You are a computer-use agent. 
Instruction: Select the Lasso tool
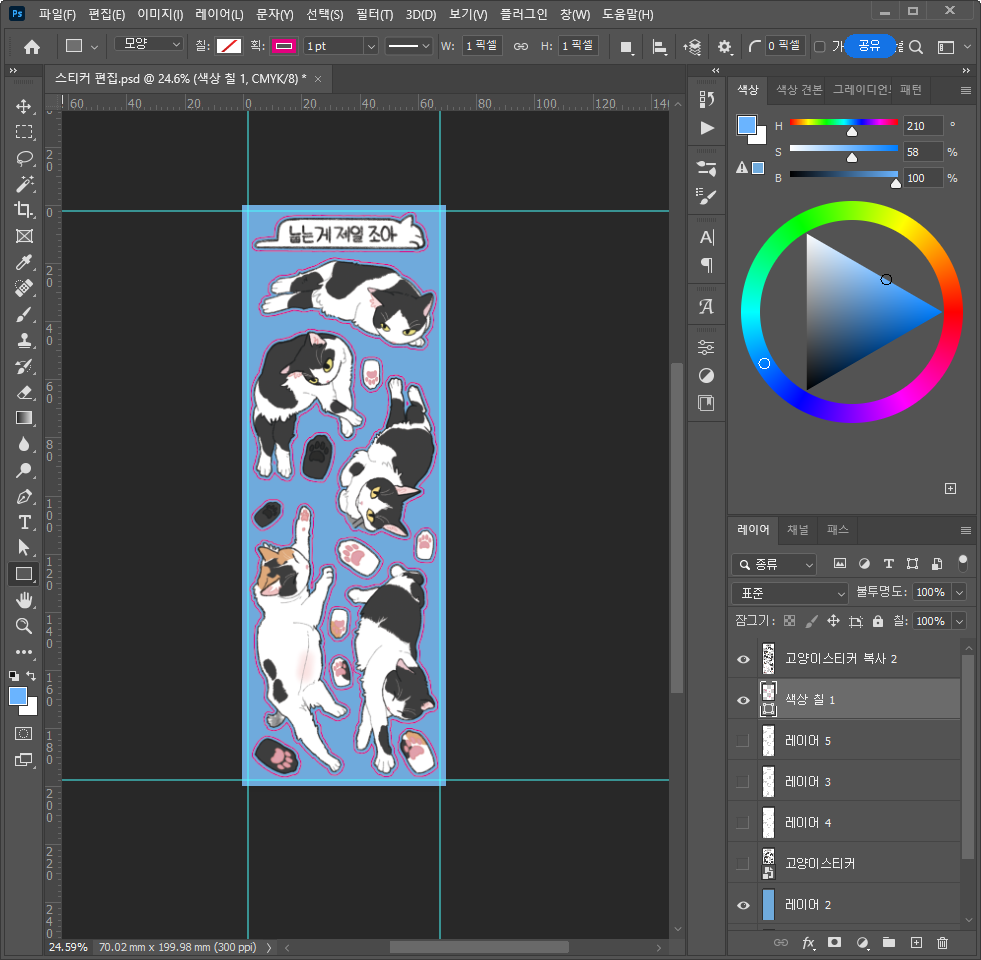(24, 158)
